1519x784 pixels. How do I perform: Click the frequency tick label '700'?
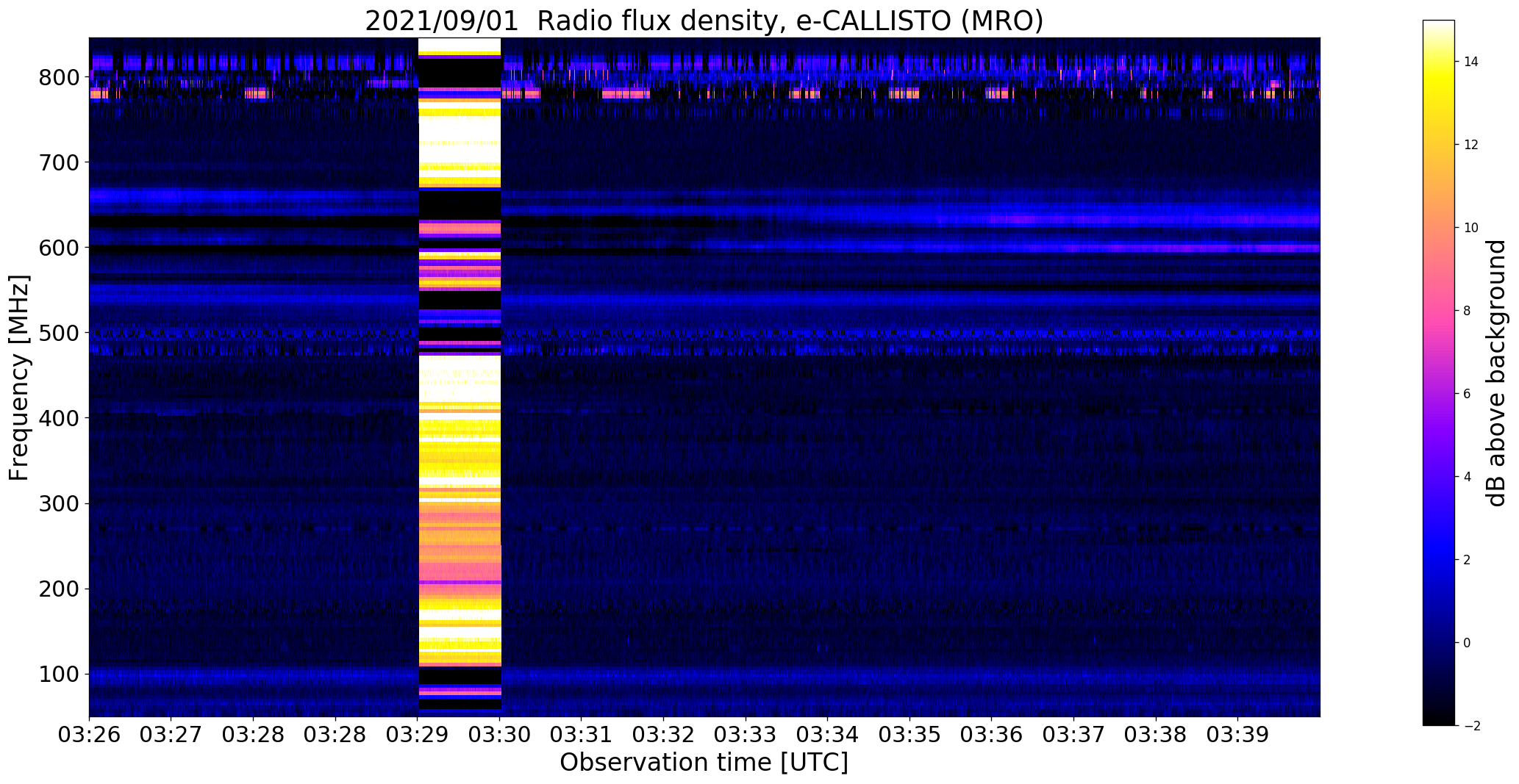pyautogui.click(x=60, y=163)
